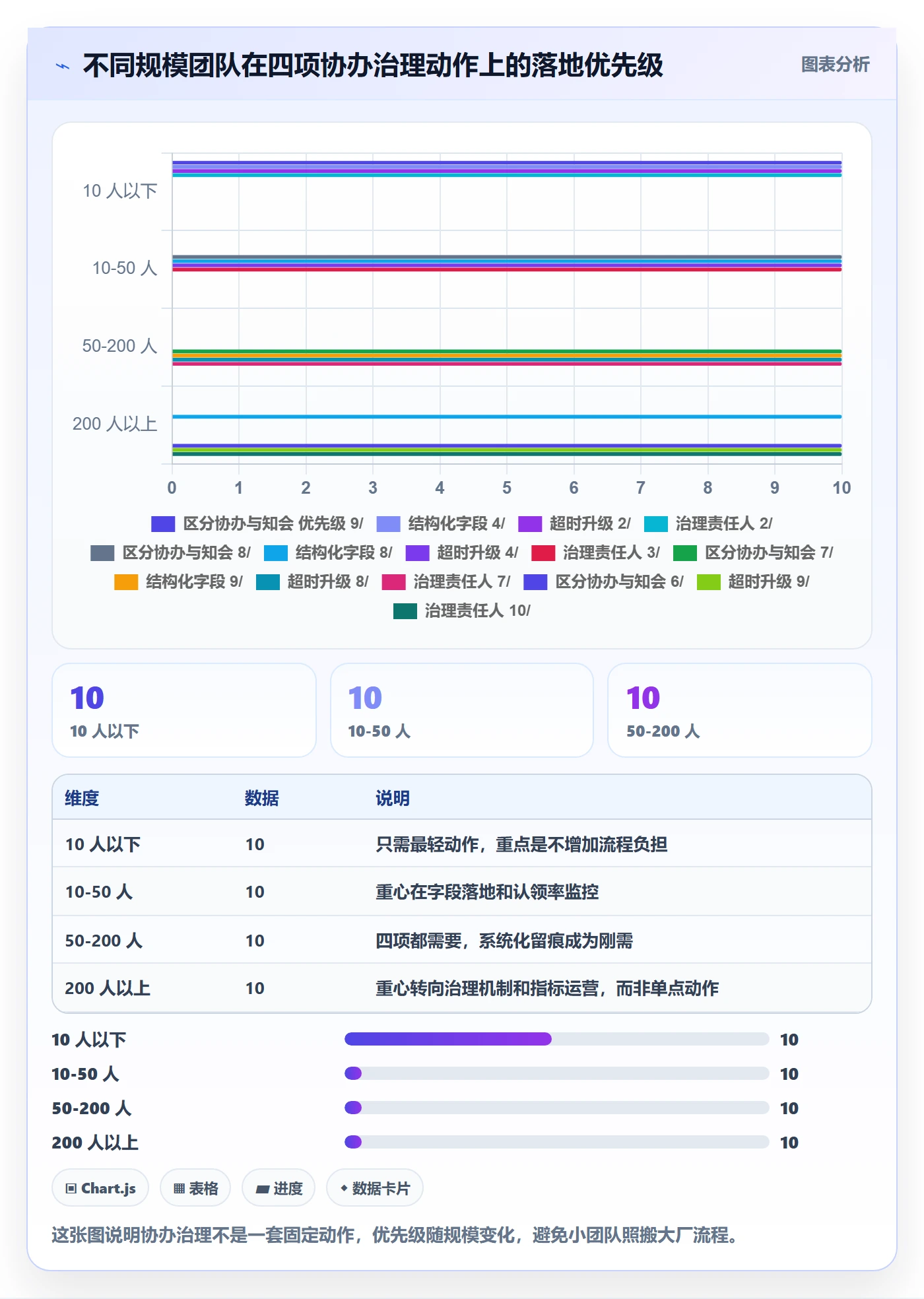
Task: Click the 图表分析 label
Action: click(835, 64)
